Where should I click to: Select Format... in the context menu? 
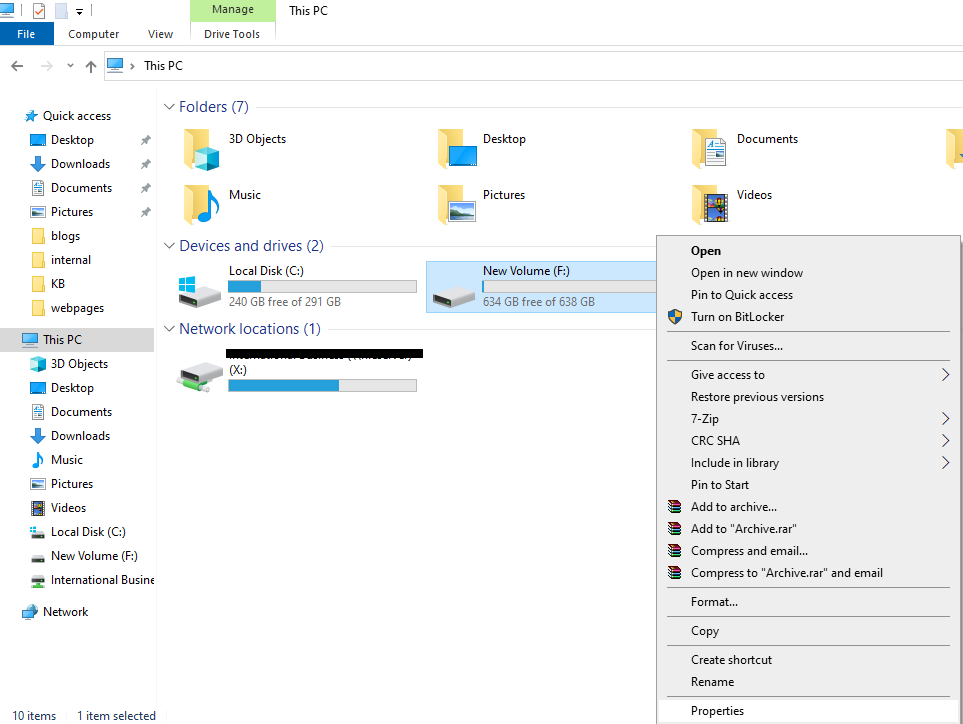point(714,602)
